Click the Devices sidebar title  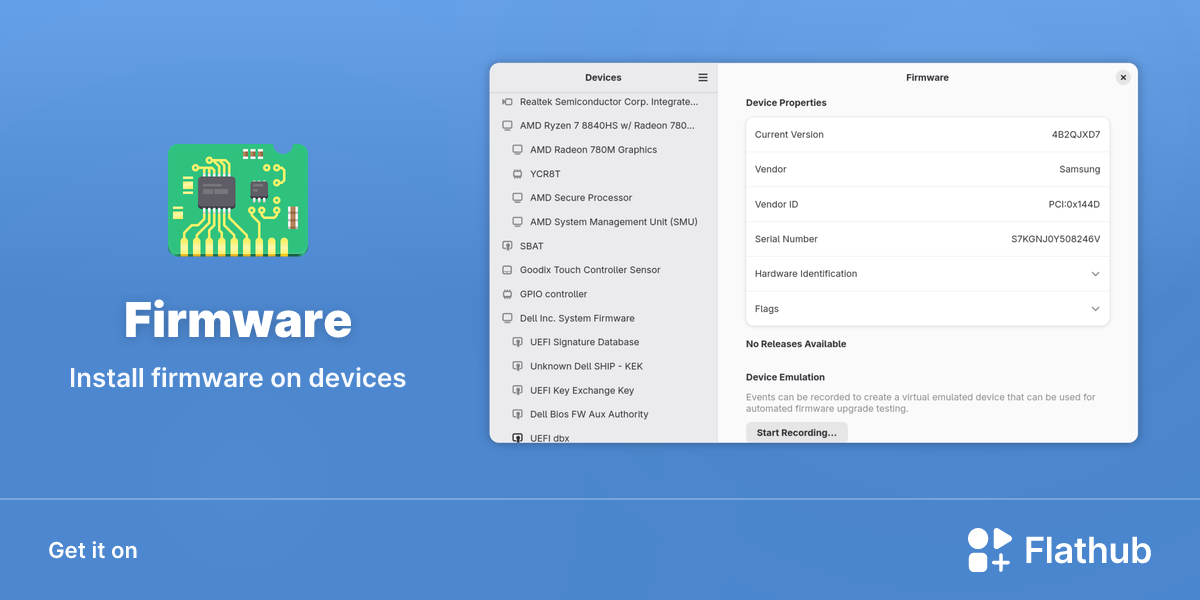coord(603,77)
